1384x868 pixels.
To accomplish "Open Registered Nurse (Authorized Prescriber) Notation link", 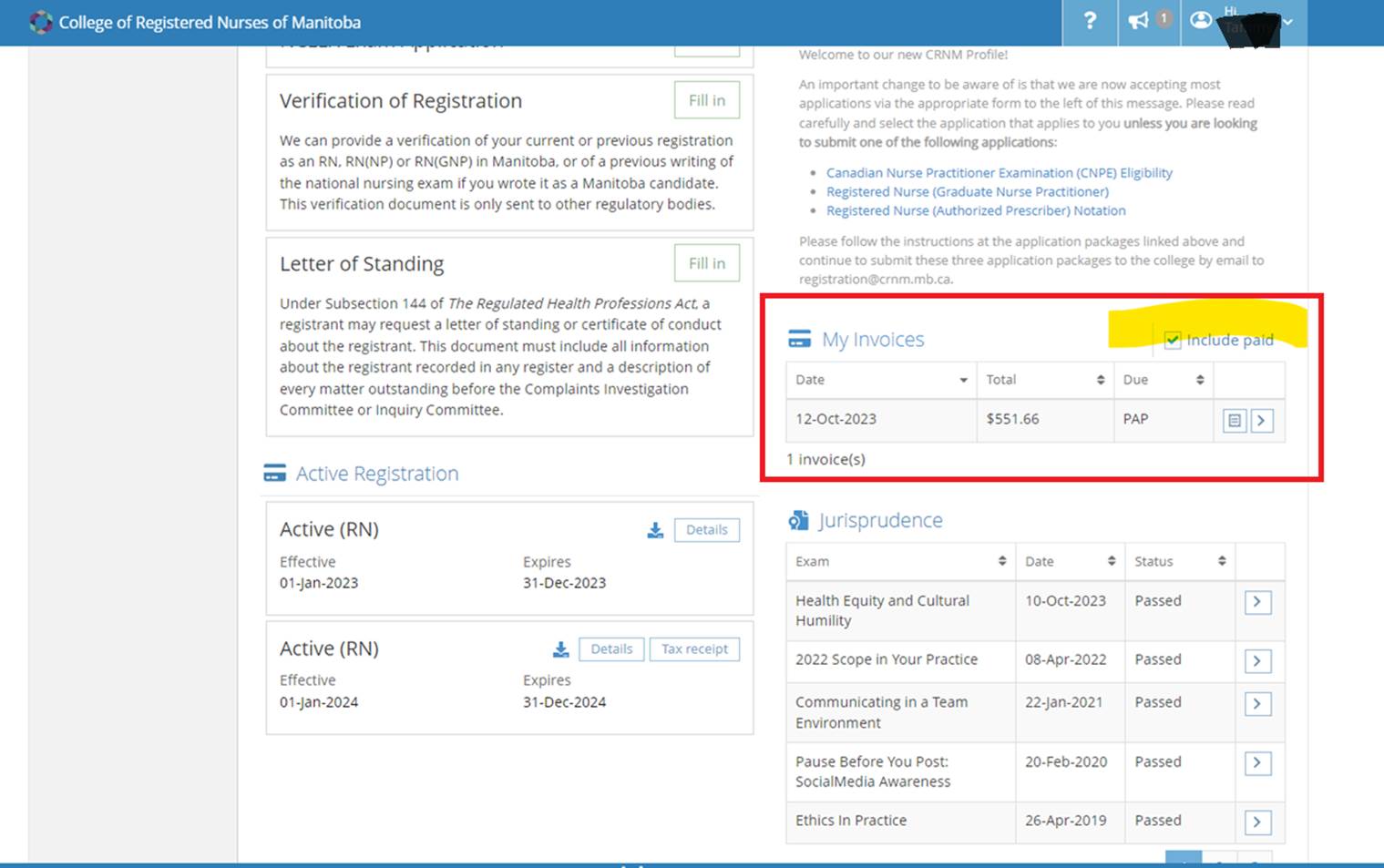I will tap(975, 210).
